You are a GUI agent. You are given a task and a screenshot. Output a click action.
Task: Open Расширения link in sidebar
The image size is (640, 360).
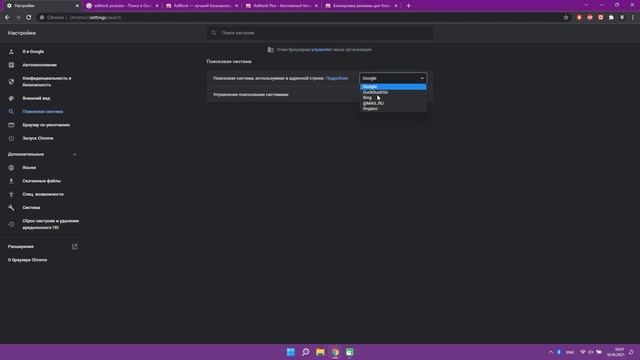coord(21,247)
